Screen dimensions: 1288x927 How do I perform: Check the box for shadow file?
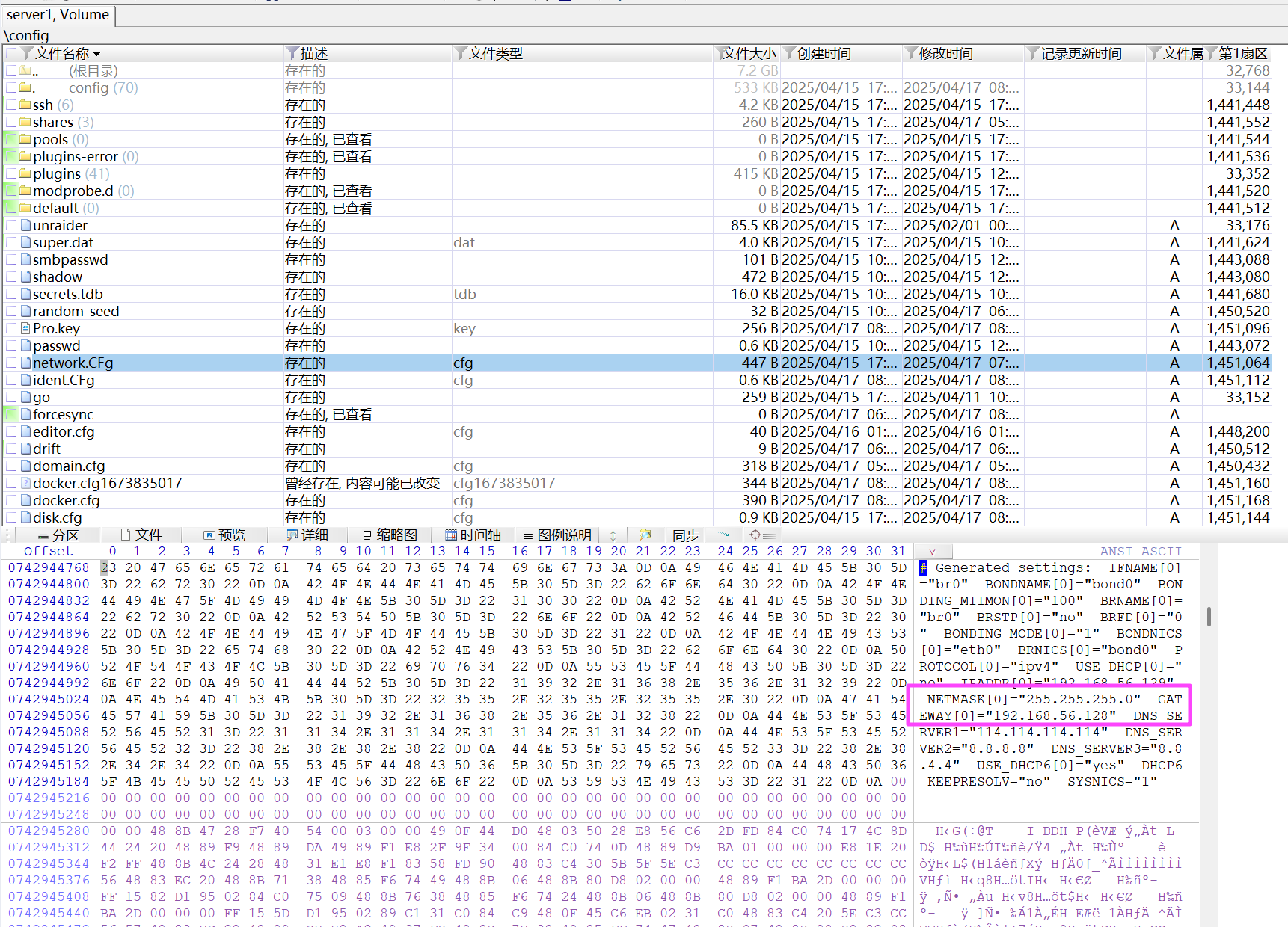point(11,277)
